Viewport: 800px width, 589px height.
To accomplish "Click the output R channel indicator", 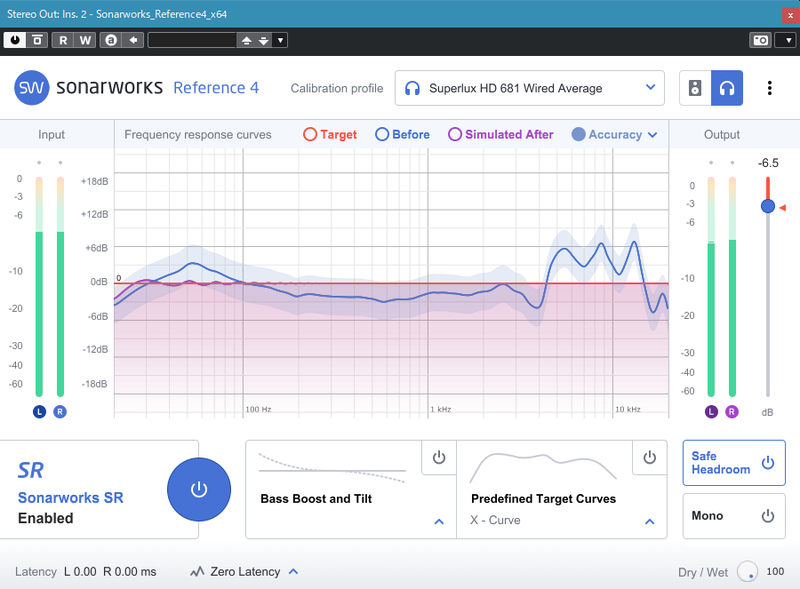I will click(x=732, y=411).
